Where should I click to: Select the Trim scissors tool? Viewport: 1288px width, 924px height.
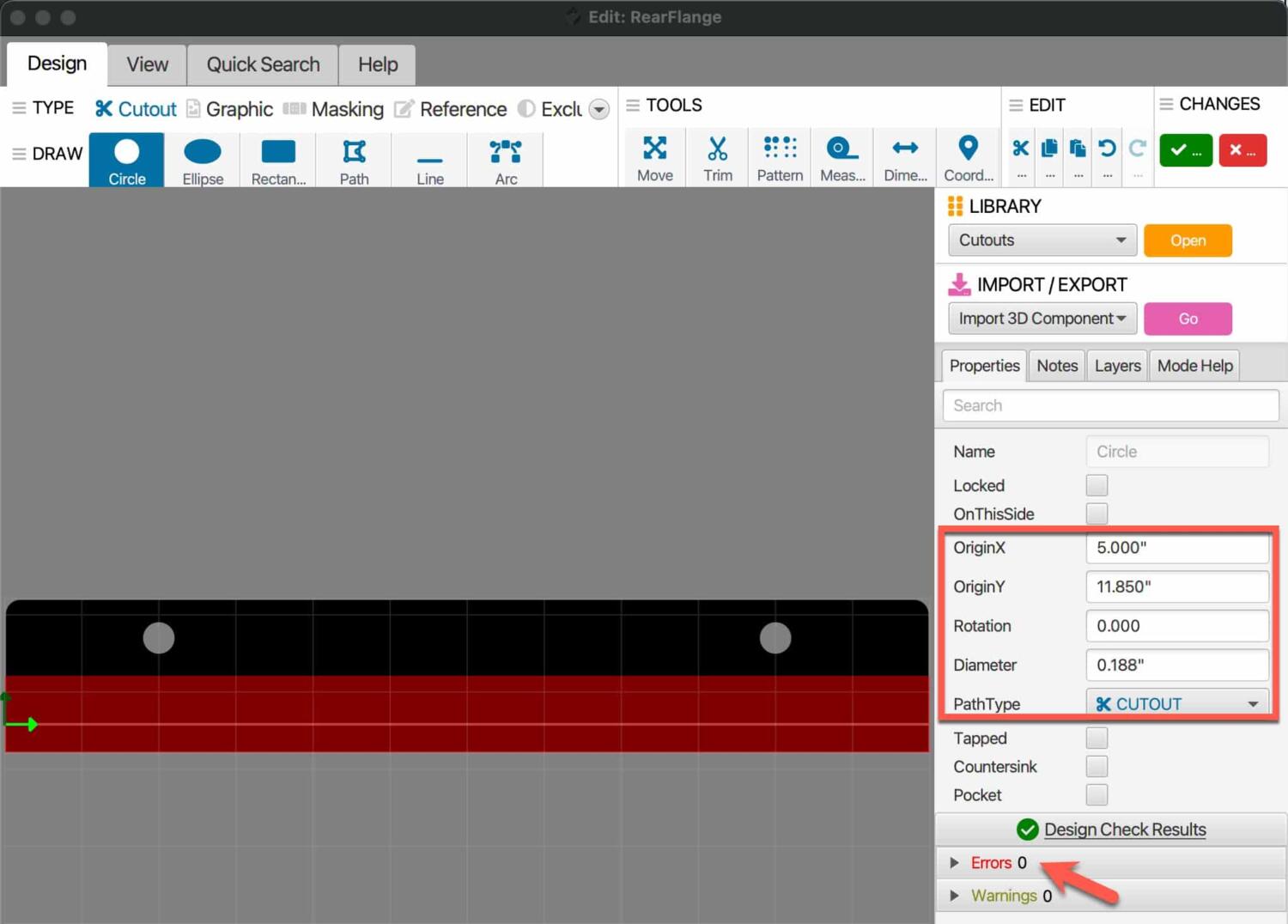(x=717, y=158)
